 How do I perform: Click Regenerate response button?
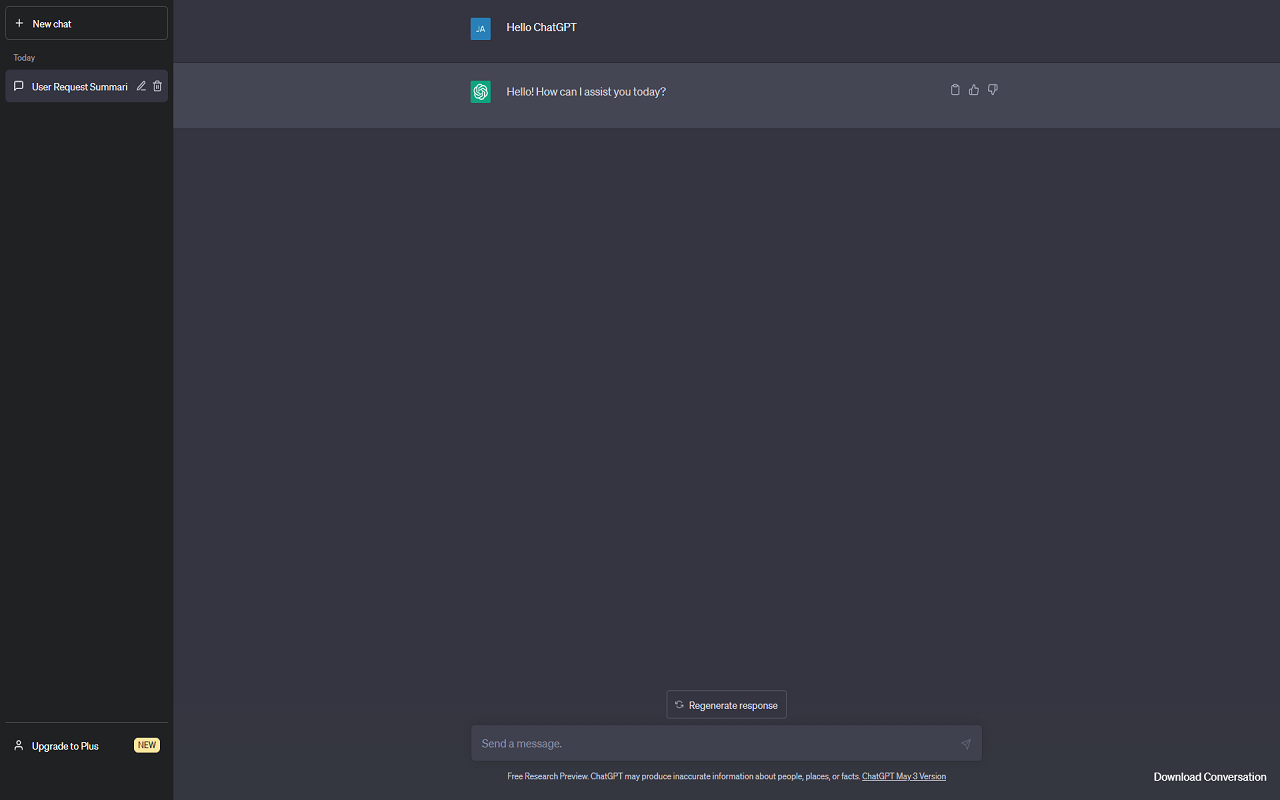click(x=727, y=705)
